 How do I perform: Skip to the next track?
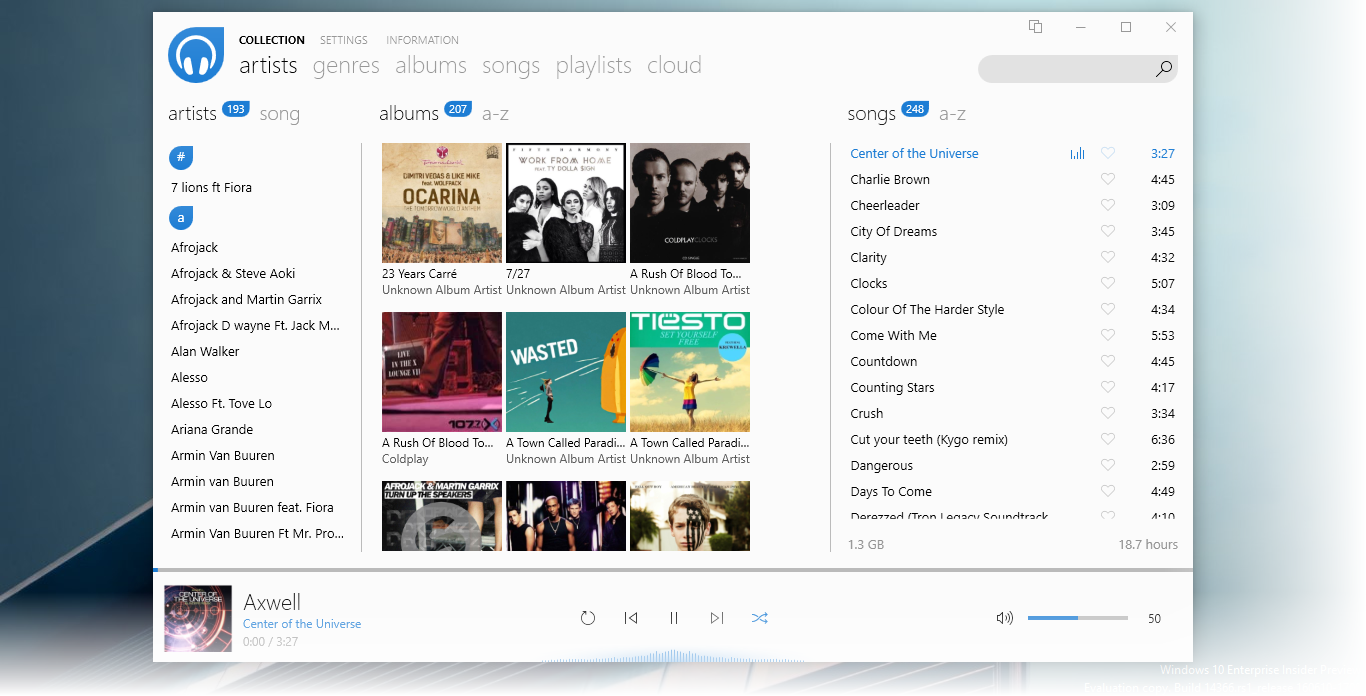(x=717, y=618)
